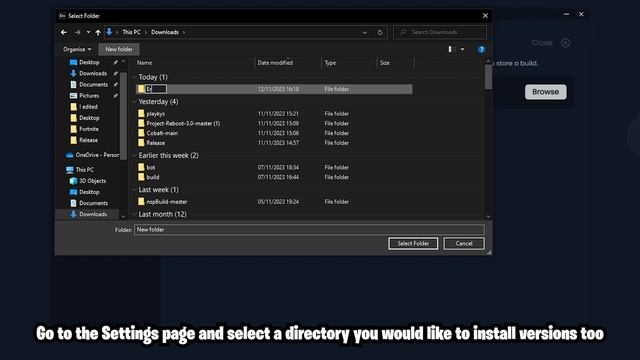Image resolution: width=640 pixels, height=360 pixels.
Task: Click the Cancel button
Action: click(x=464, y=244)
